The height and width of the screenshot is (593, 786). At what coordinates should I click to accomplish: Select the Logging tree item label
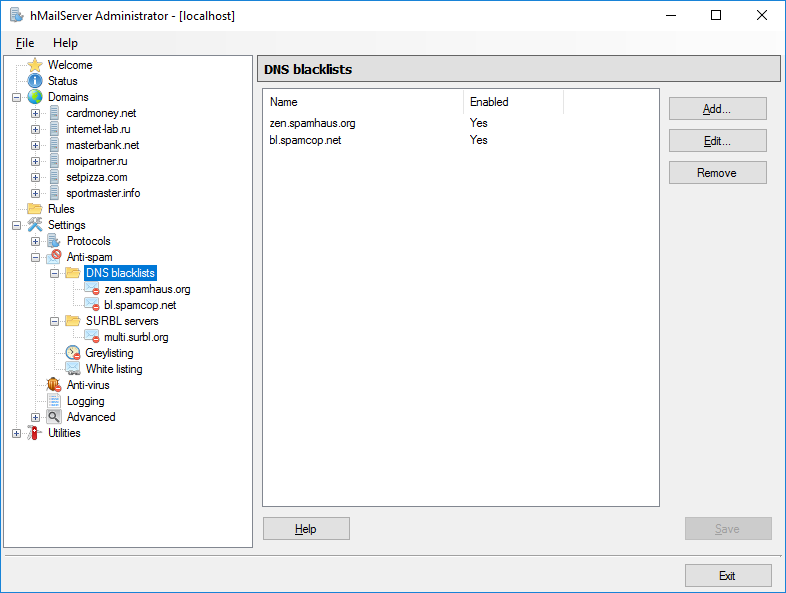point(86,401)
